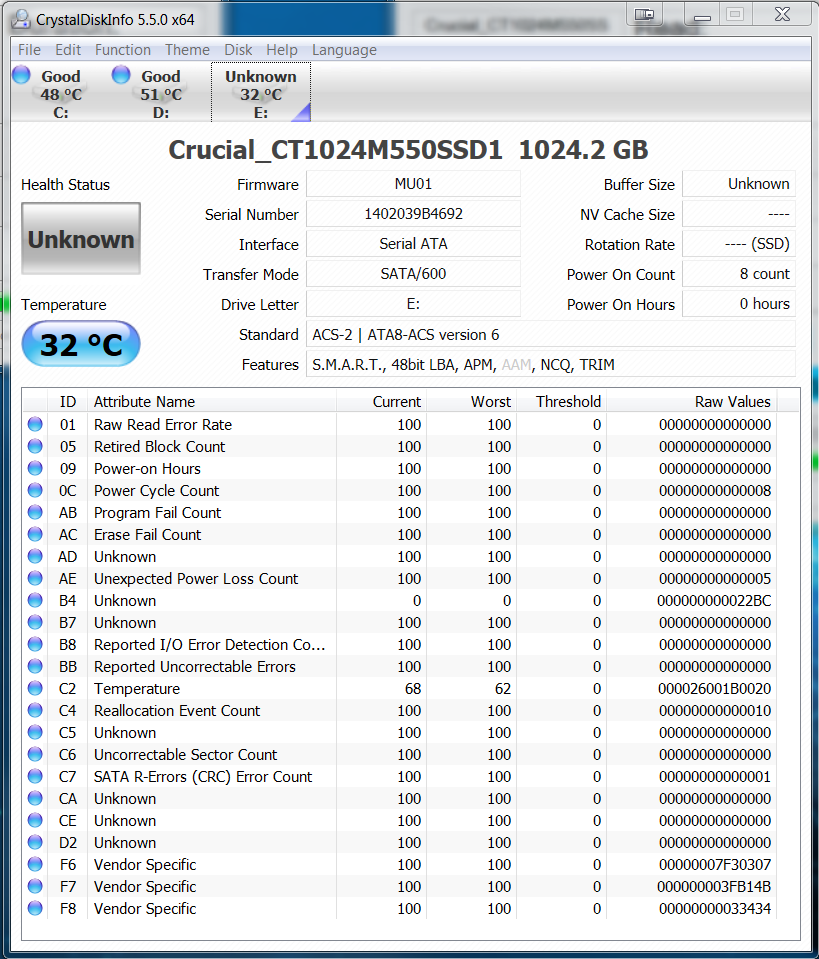The height and width of the screenshot is (959, 819).
Task: Click the CrystalDiskInfo app icon in title bar
Action: [x=19, y=20]
